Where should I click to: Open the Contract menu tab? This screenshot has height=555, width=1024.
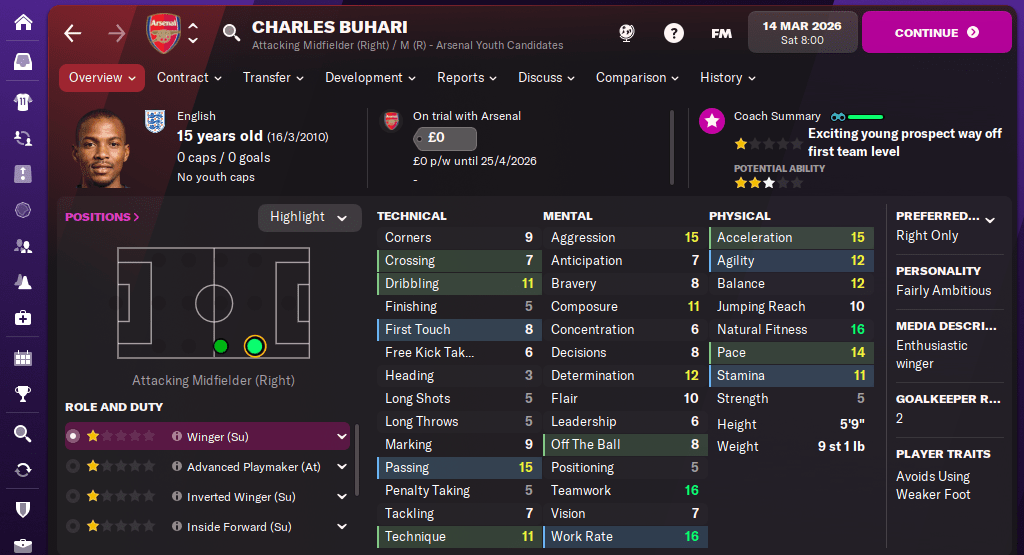[189, 77]
